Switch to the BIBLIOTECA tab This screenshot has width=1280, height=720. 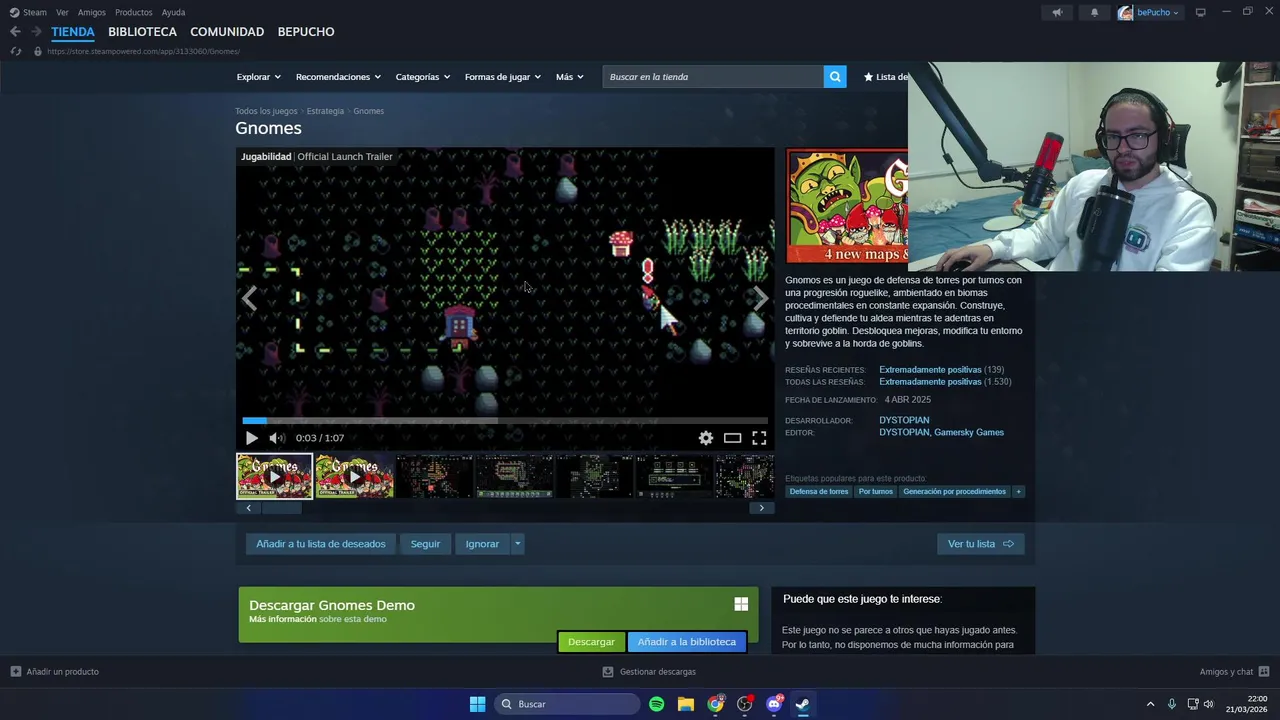(142, 32)
